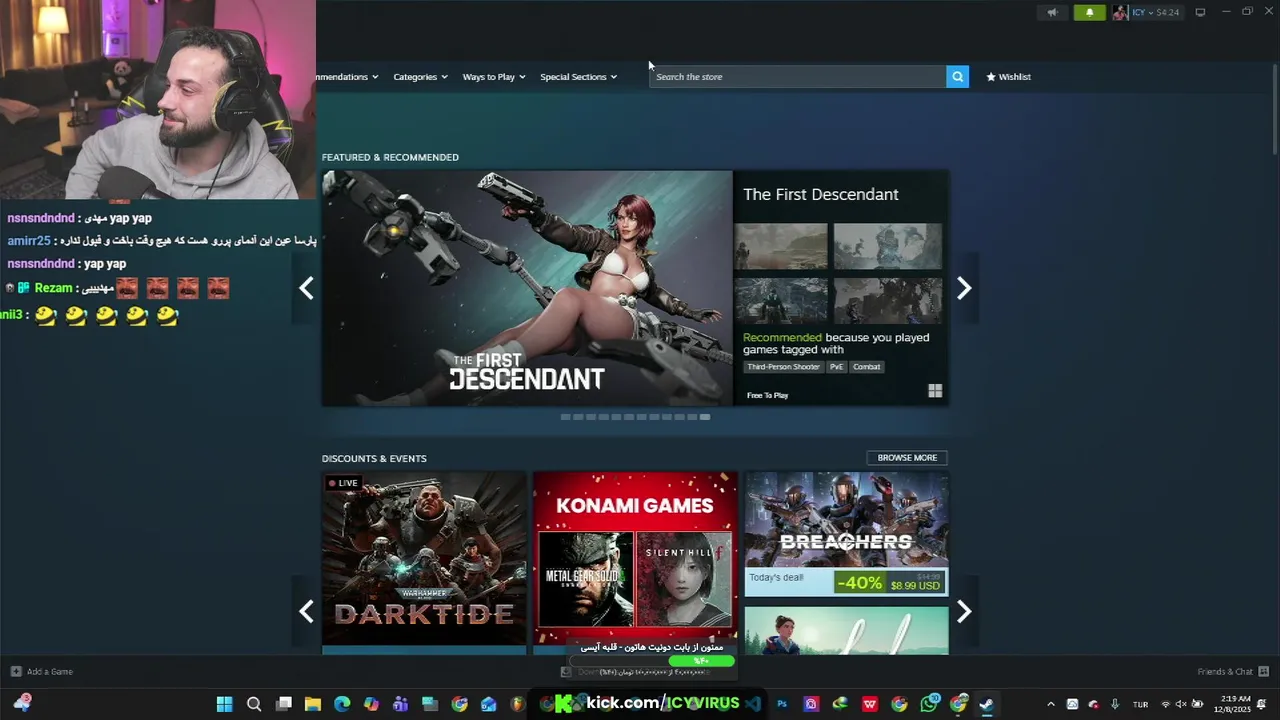Click the ICY profile avatar

1120,12
